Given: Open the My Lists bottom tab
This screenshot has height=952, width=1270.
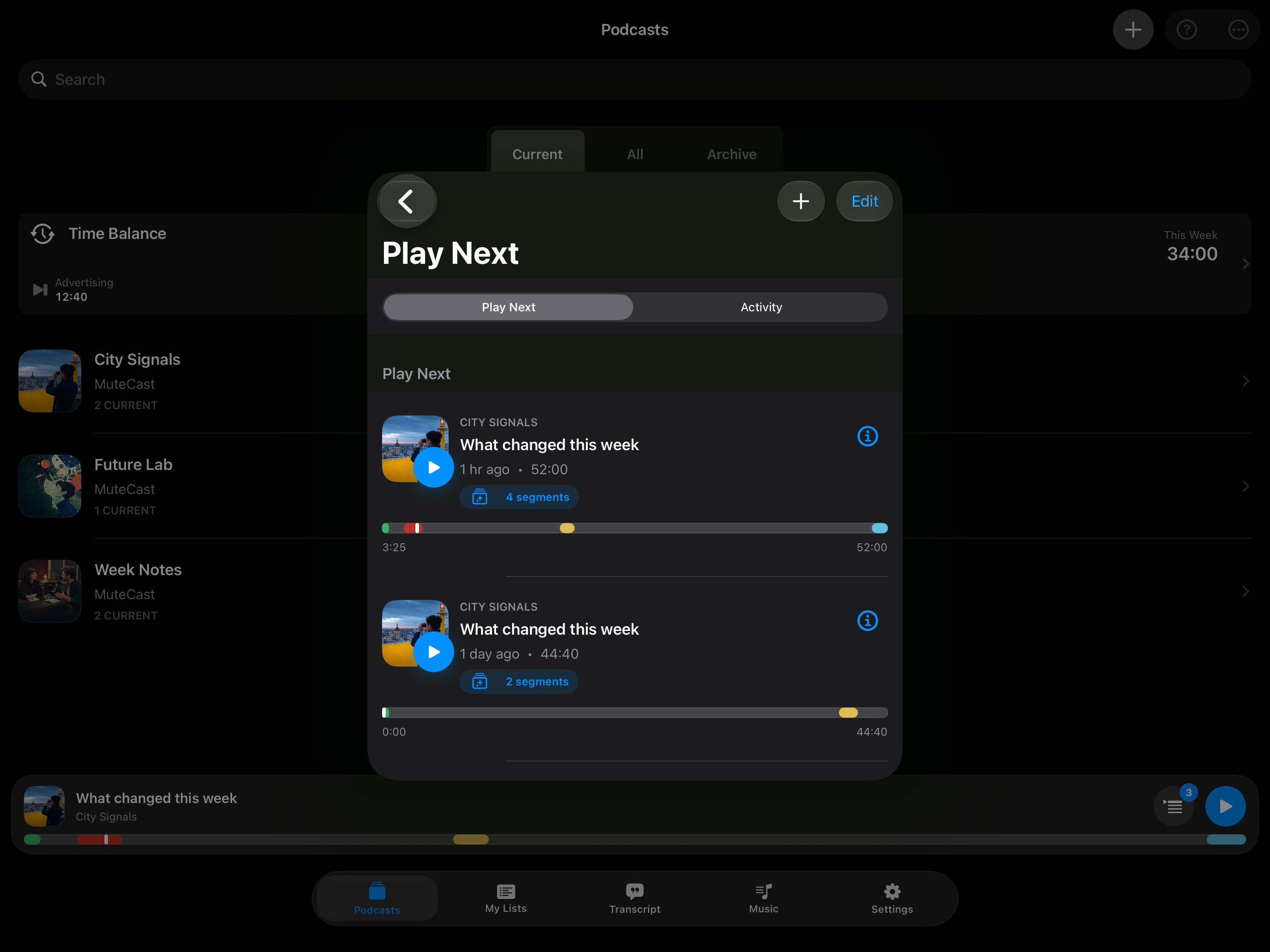Looking at the screenshot, I should tap(506, 898).
